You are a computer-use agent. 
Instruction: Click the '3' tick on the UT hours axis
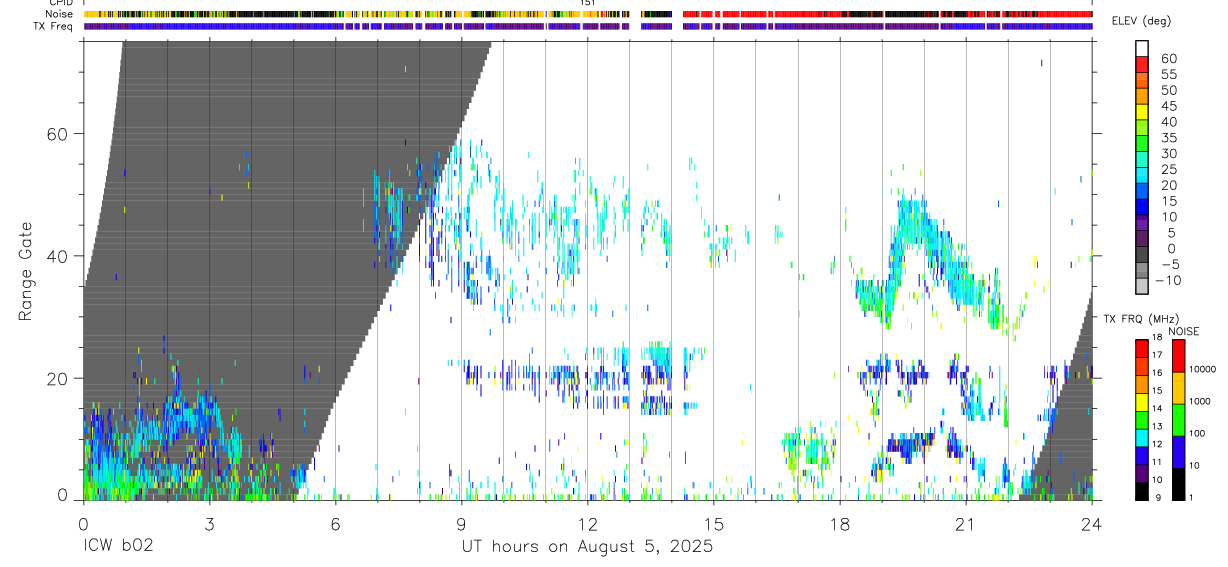click(x=209, y=524)
